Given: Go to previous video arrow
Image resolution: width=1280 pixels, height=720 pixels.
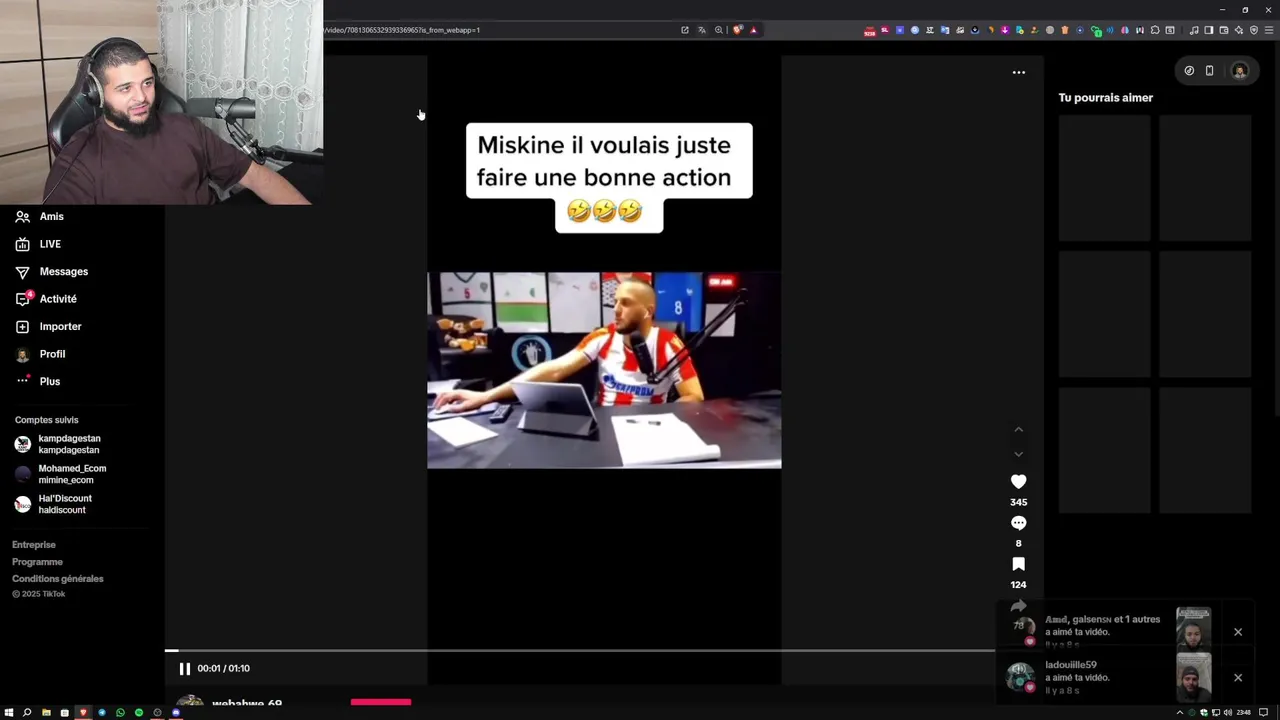Looking at the screenshot, I should [x=1018, y=429].
